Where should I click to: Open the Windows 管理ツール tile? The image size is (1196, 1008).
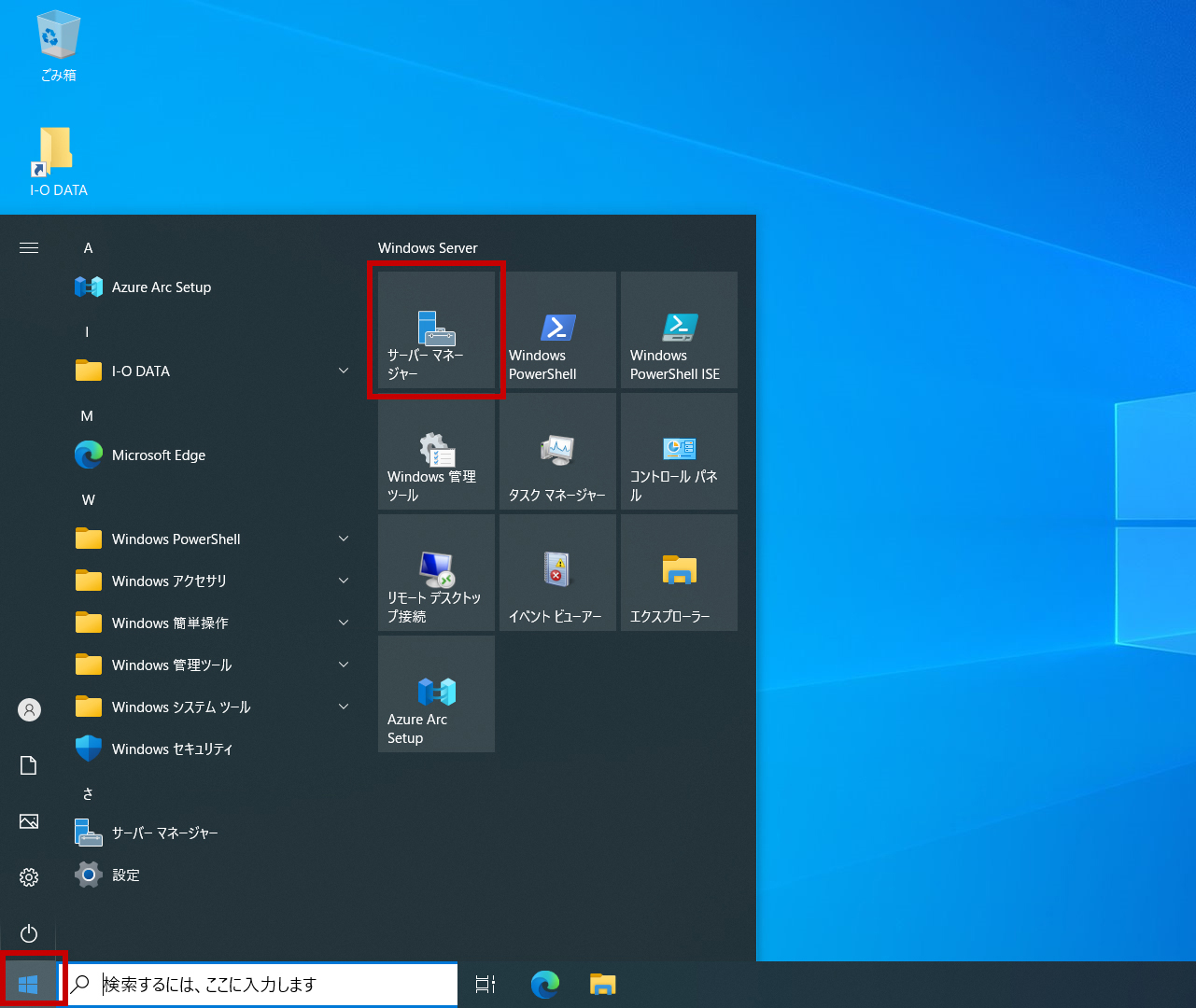(436, 451)
